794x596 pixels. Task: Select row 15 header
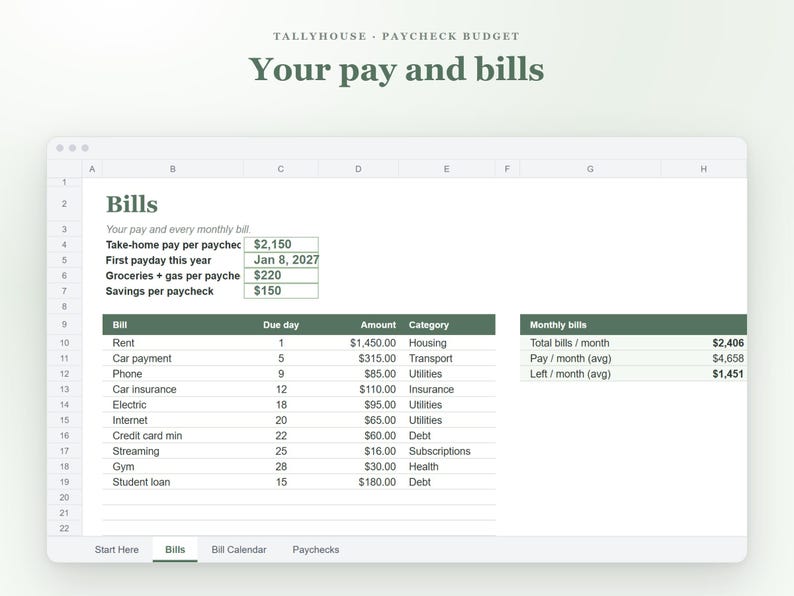(64, 420)
